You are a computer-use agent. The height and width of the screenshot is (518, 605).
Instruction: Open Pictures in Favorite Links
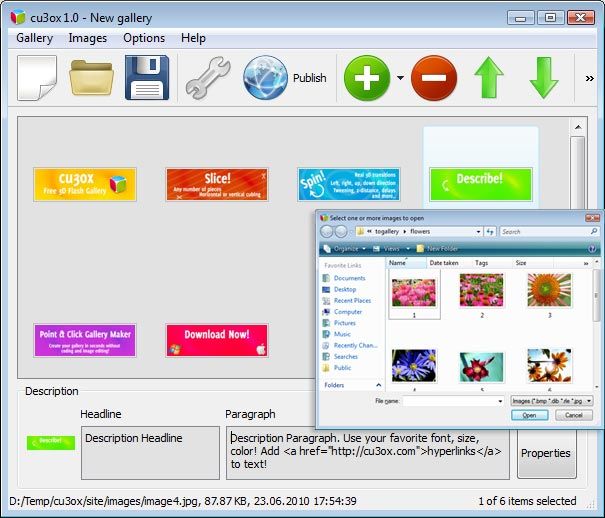[340, 323]
